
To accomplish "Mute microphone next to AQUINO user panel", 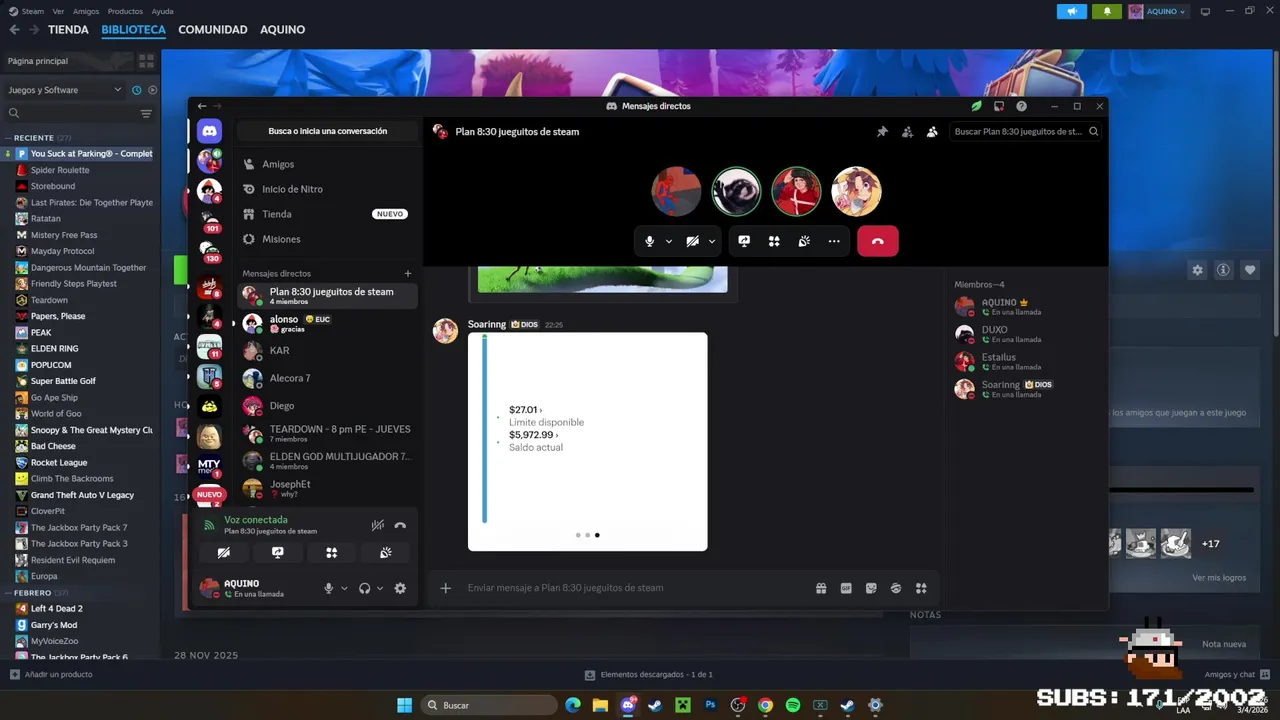I will pyautogui.click(x=328, y=588).
